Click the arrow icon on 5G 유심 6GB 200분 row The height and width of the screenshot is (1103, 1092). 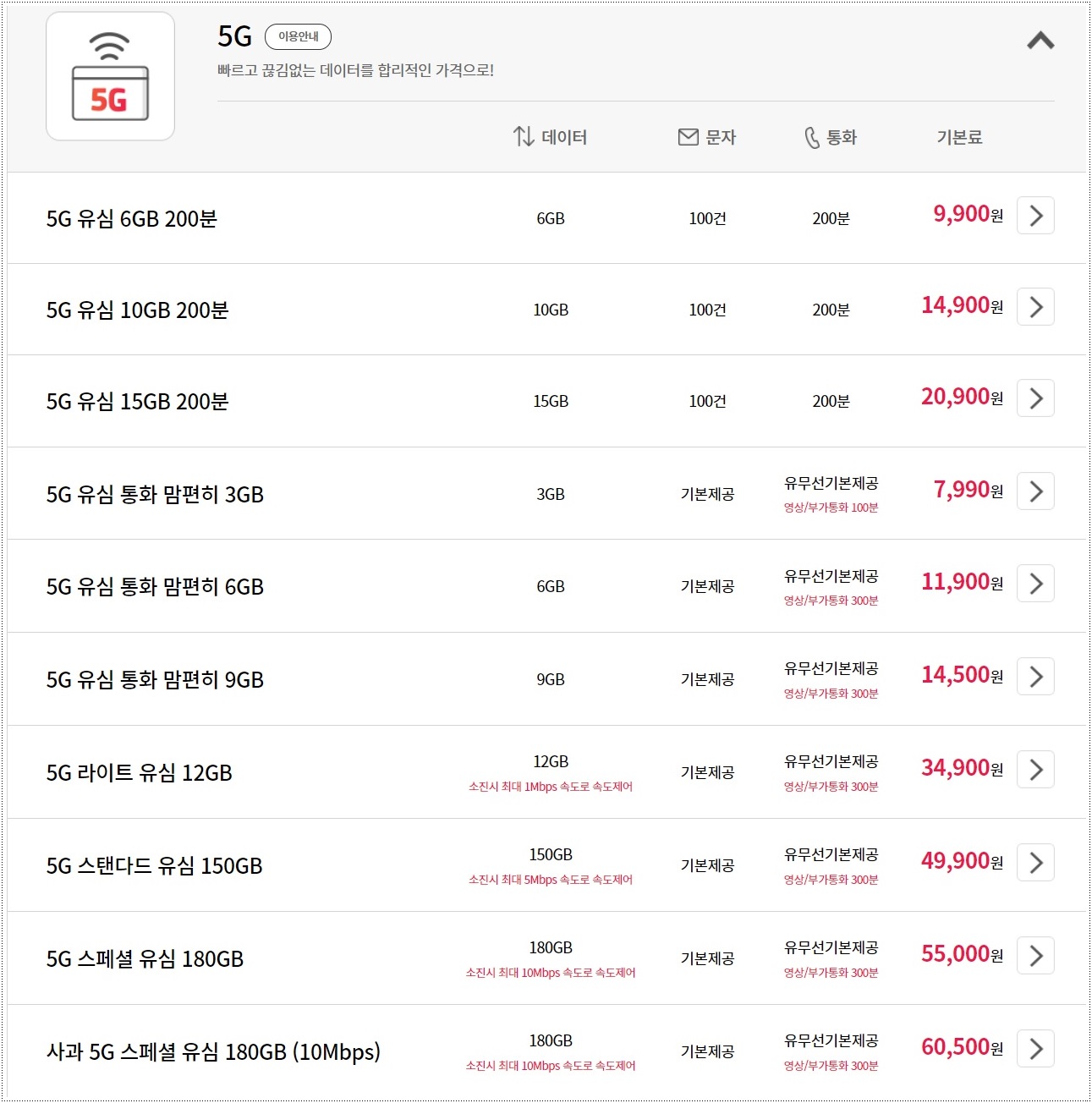[x=1034, y=217]
